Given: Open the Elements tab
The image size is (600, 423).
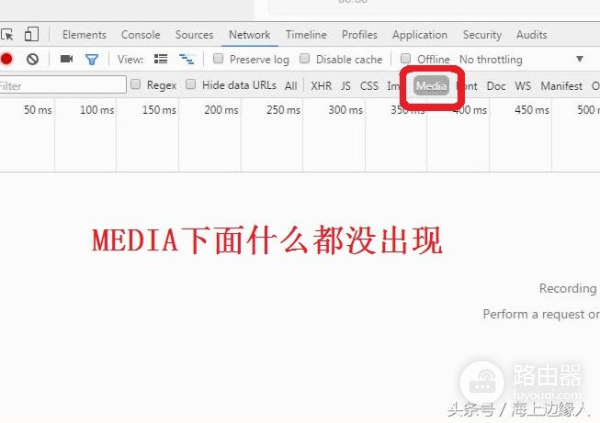Looking at the screenshot, I should (84, 35).
